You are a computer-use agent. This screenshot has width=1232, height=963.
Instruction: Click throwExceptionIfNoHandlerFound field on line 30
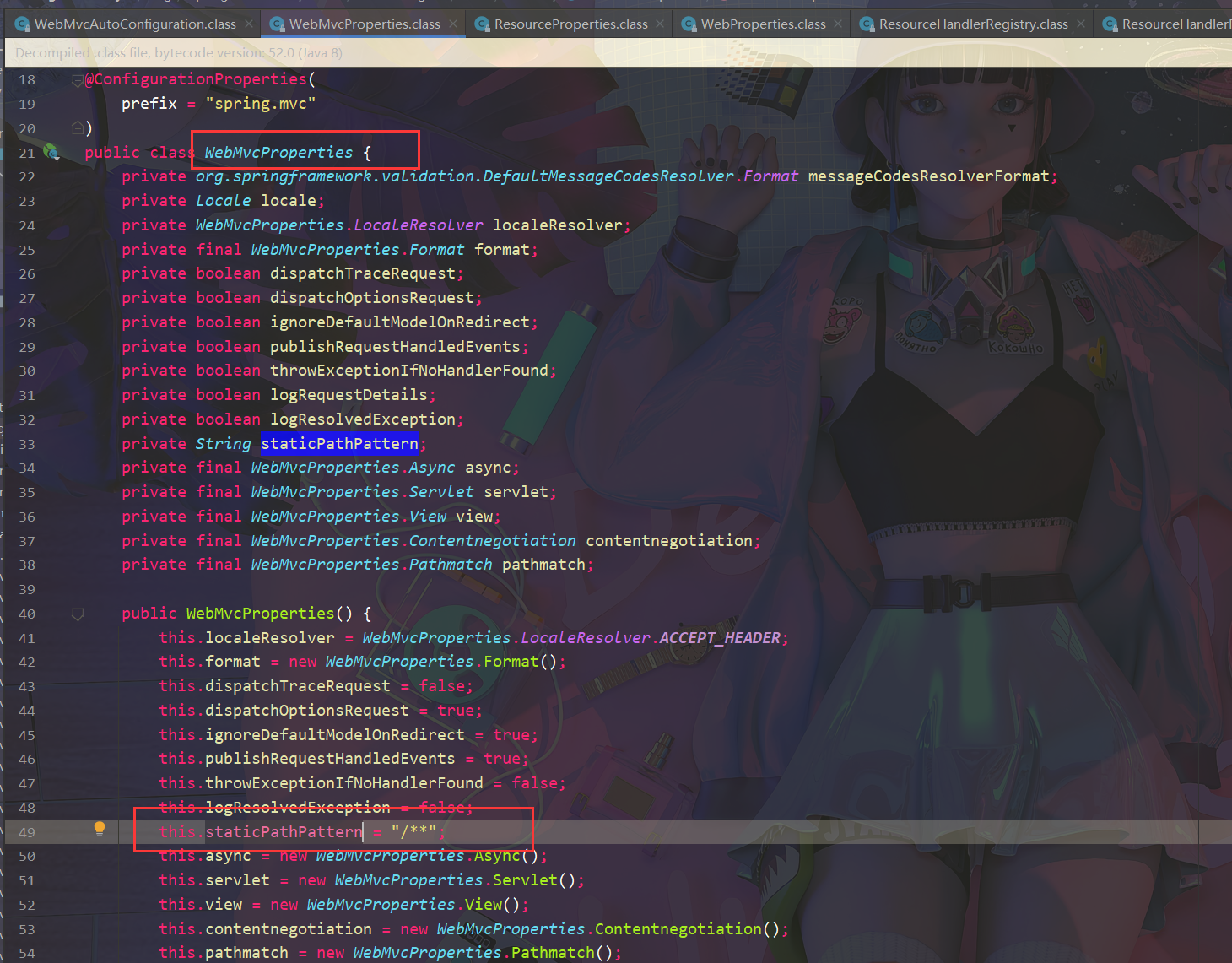click(x=409, y=371)
